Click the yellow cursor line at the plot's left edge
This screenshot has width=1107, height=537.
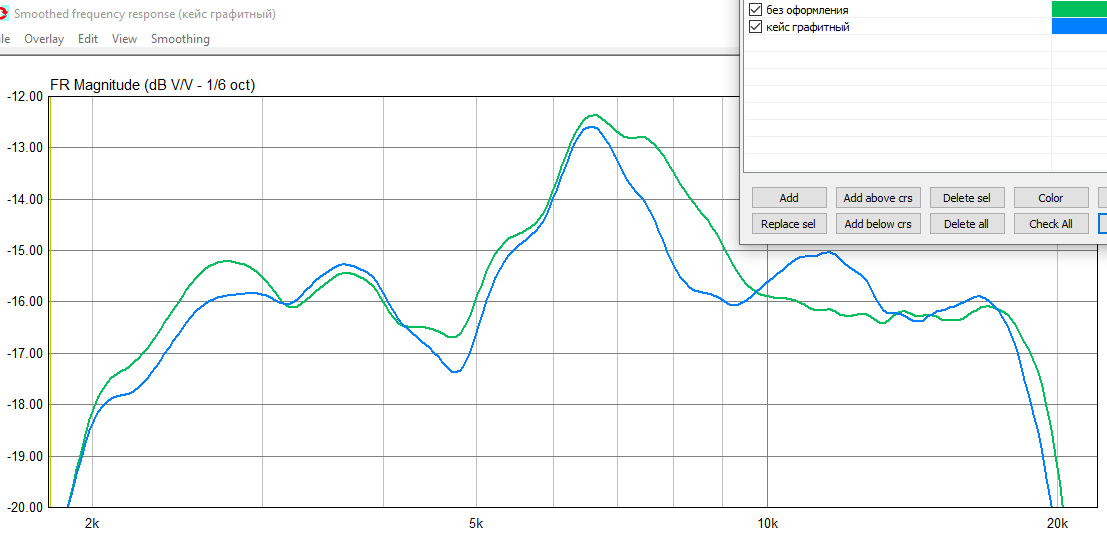(x=50, y=302)
